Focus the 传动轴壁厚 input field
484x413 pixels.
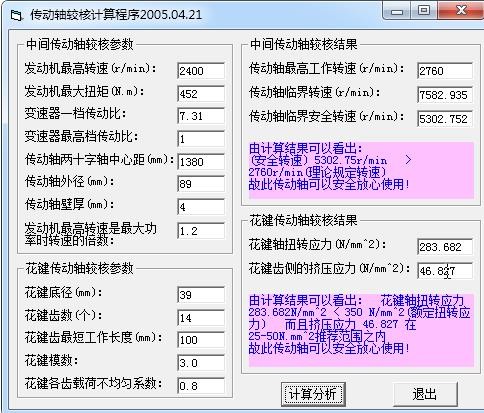(x=201, y=207)
